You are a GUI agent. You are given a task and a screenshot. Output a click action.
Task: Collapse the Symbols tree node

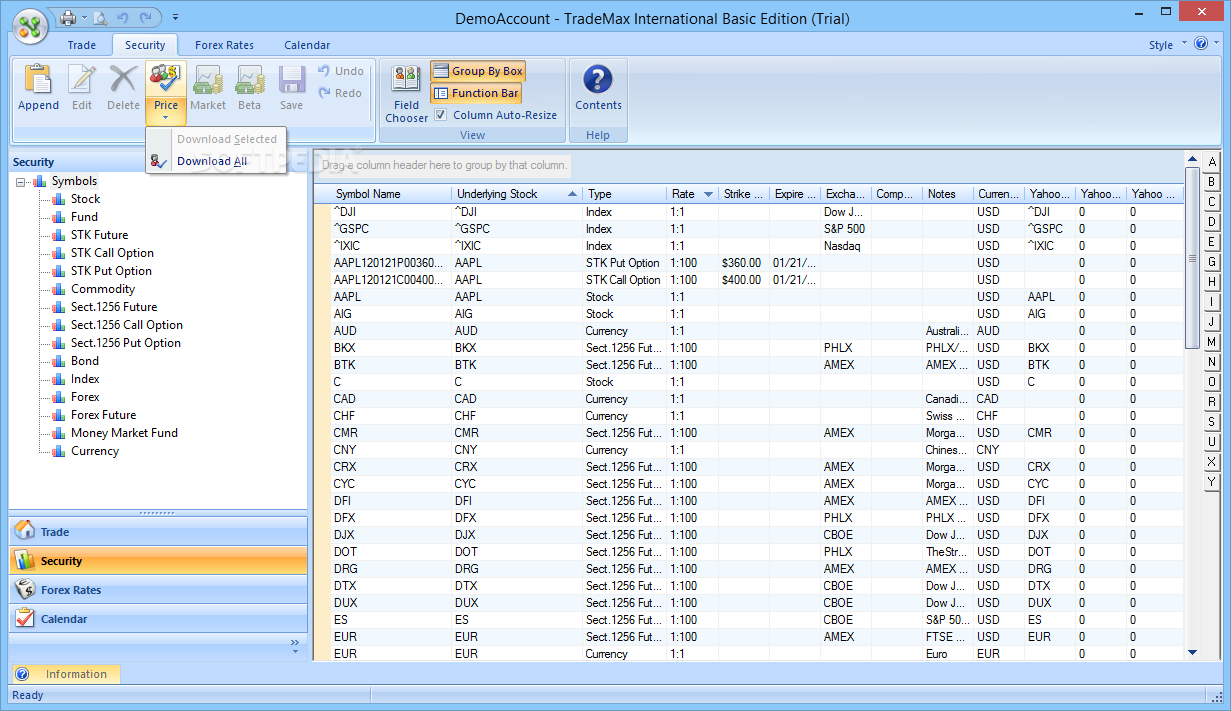[22, 181]
